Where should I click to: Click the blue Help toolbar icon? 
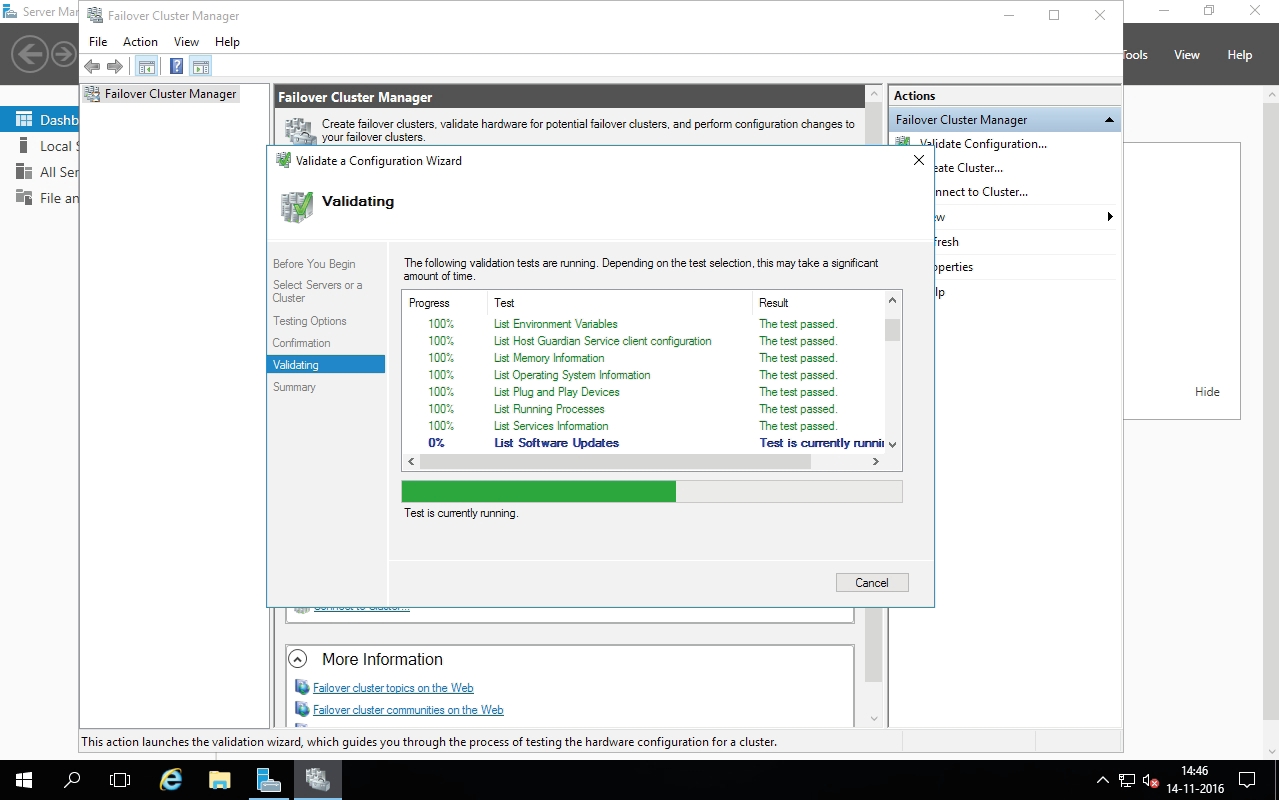pyautogui.click(x=176, y=67)
